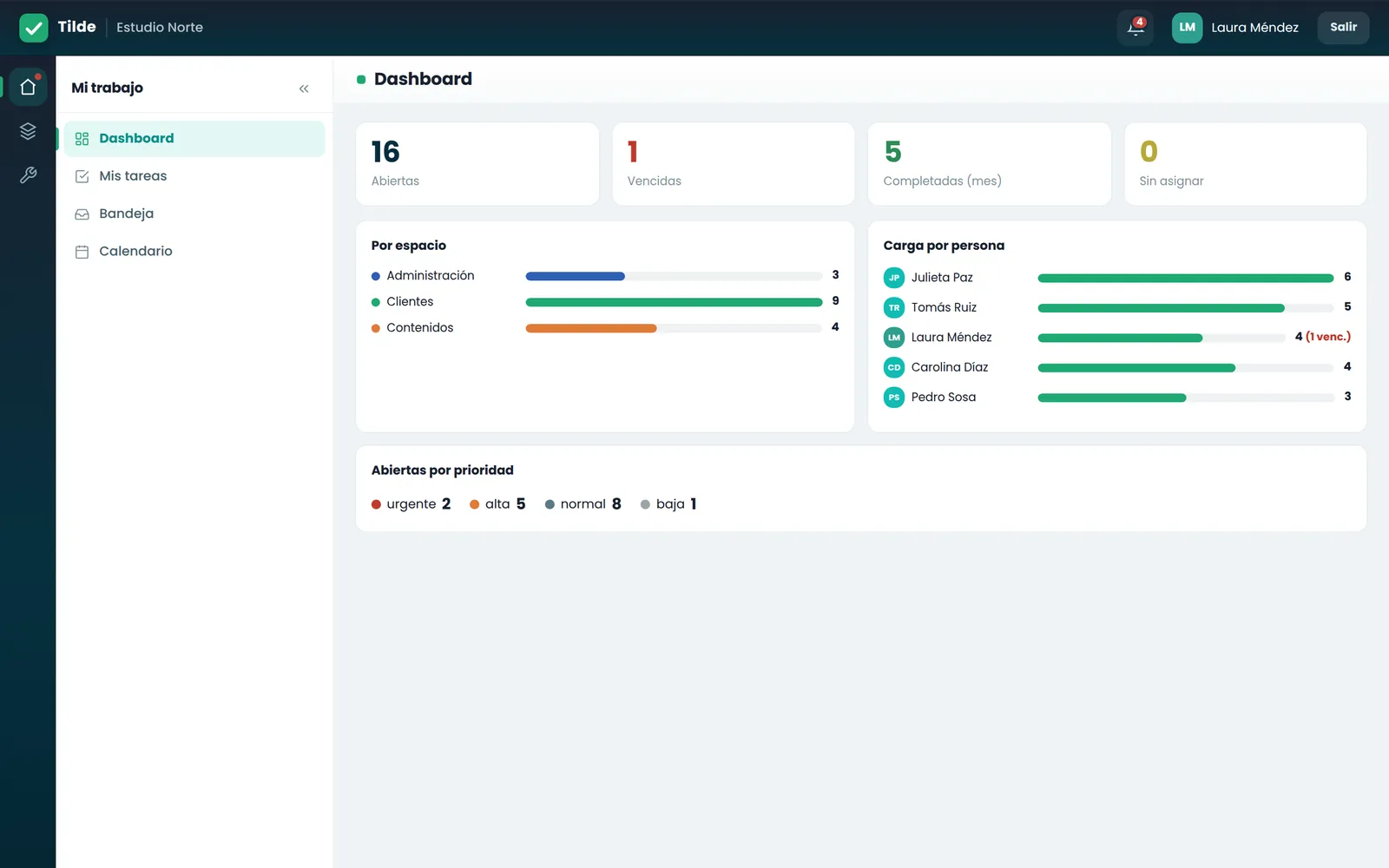Open the layers stack icon in rail
This screenshot has width=1389, height=868.
(x=28, y=131)
